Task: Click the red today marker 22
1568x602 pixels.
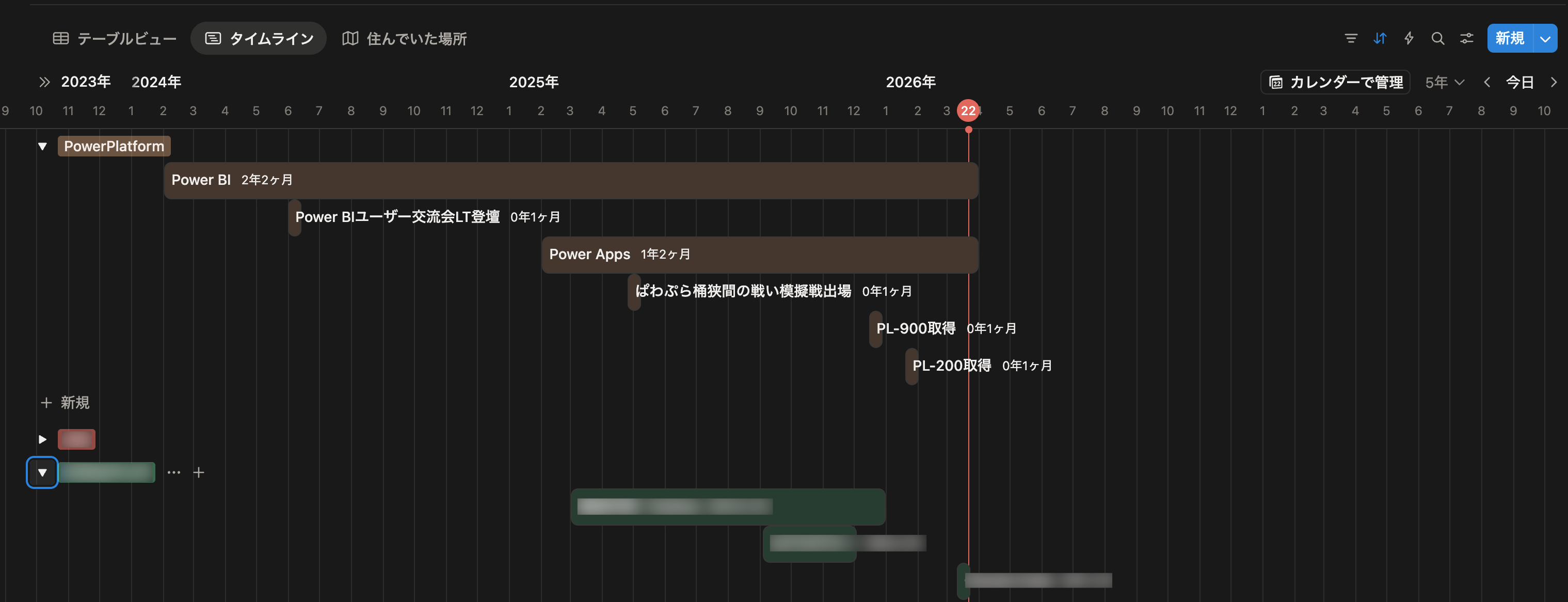Action: pos(968,110)
